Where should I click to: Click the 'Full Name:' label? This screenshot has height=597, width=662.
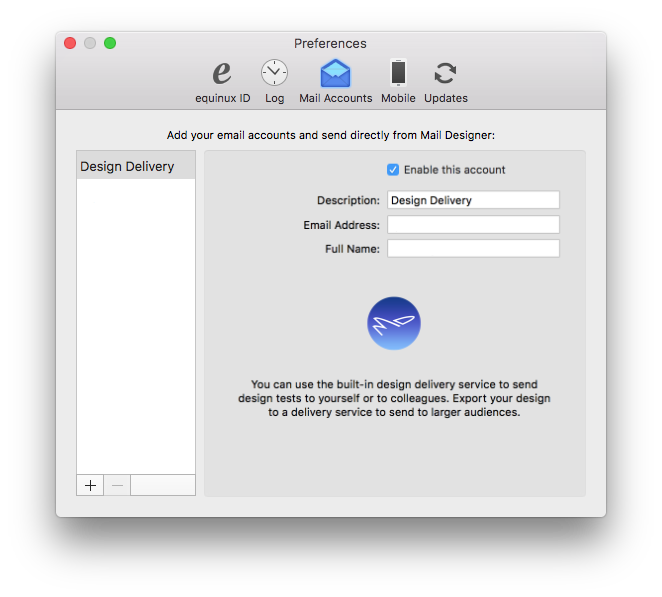tap(353, 249)
